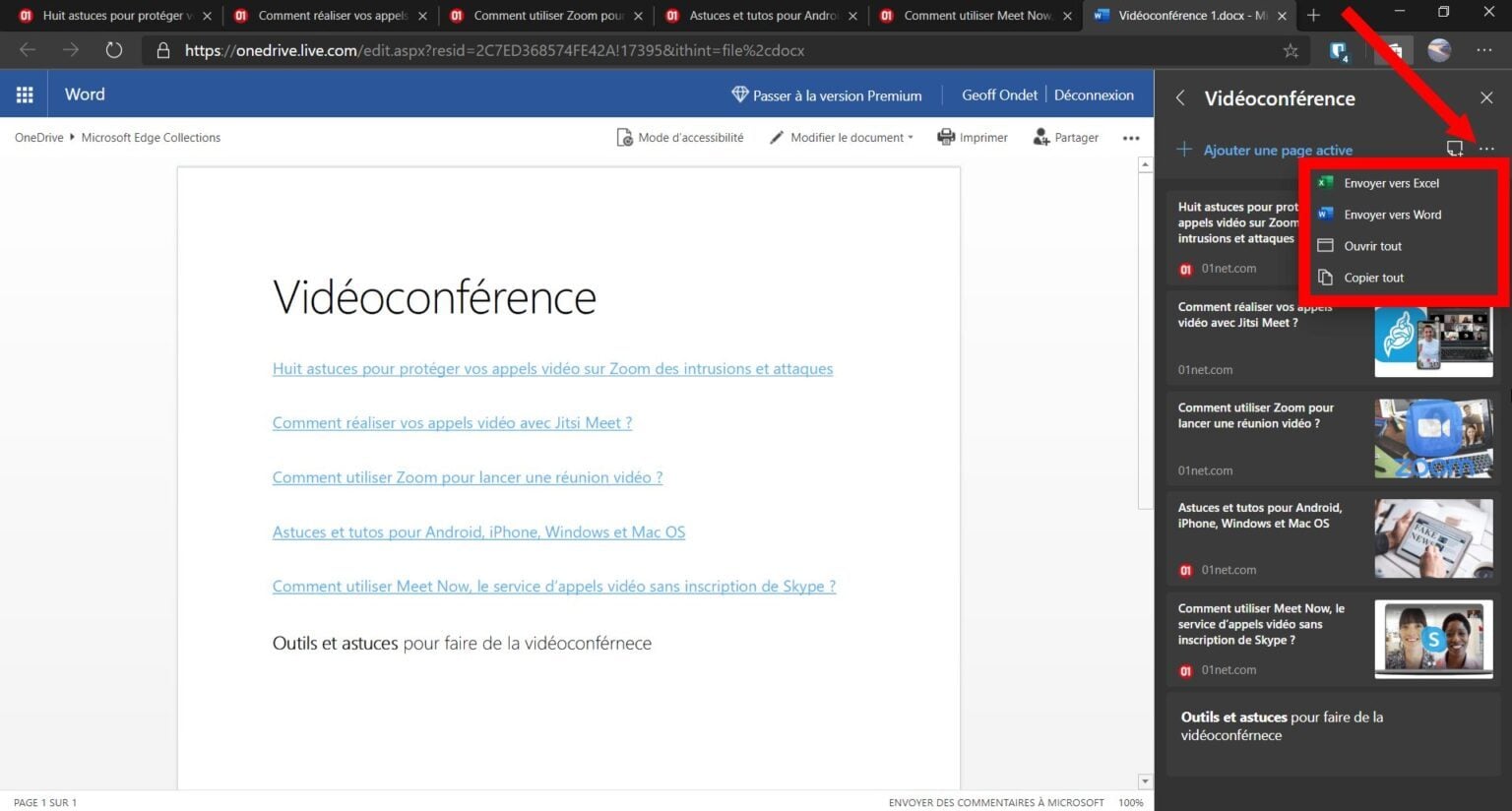The width and height of the screenshot is (1512, 811).
Task: Open the collection's three-dot options menu
Action: (x=1487, y=149)
